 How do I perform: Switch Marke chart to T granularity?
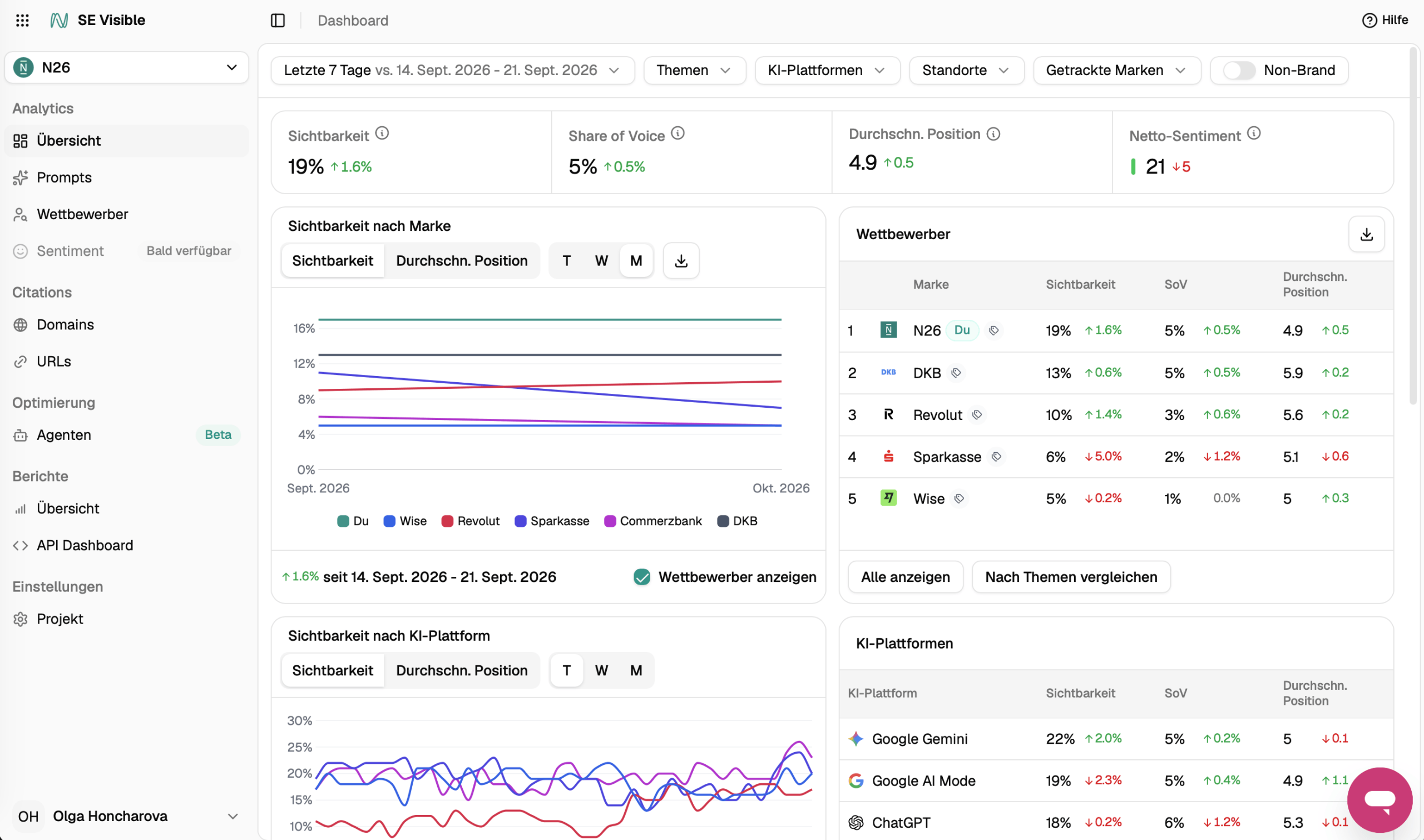(x=566, y=260)
